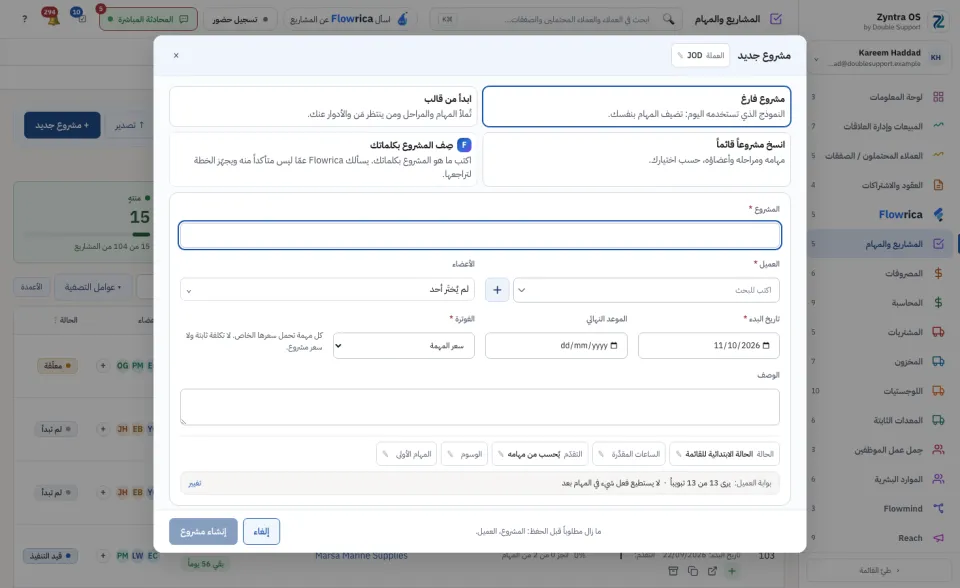
Task: Click the duplicate icon in project row 103
Action: (x=692, y=571)
